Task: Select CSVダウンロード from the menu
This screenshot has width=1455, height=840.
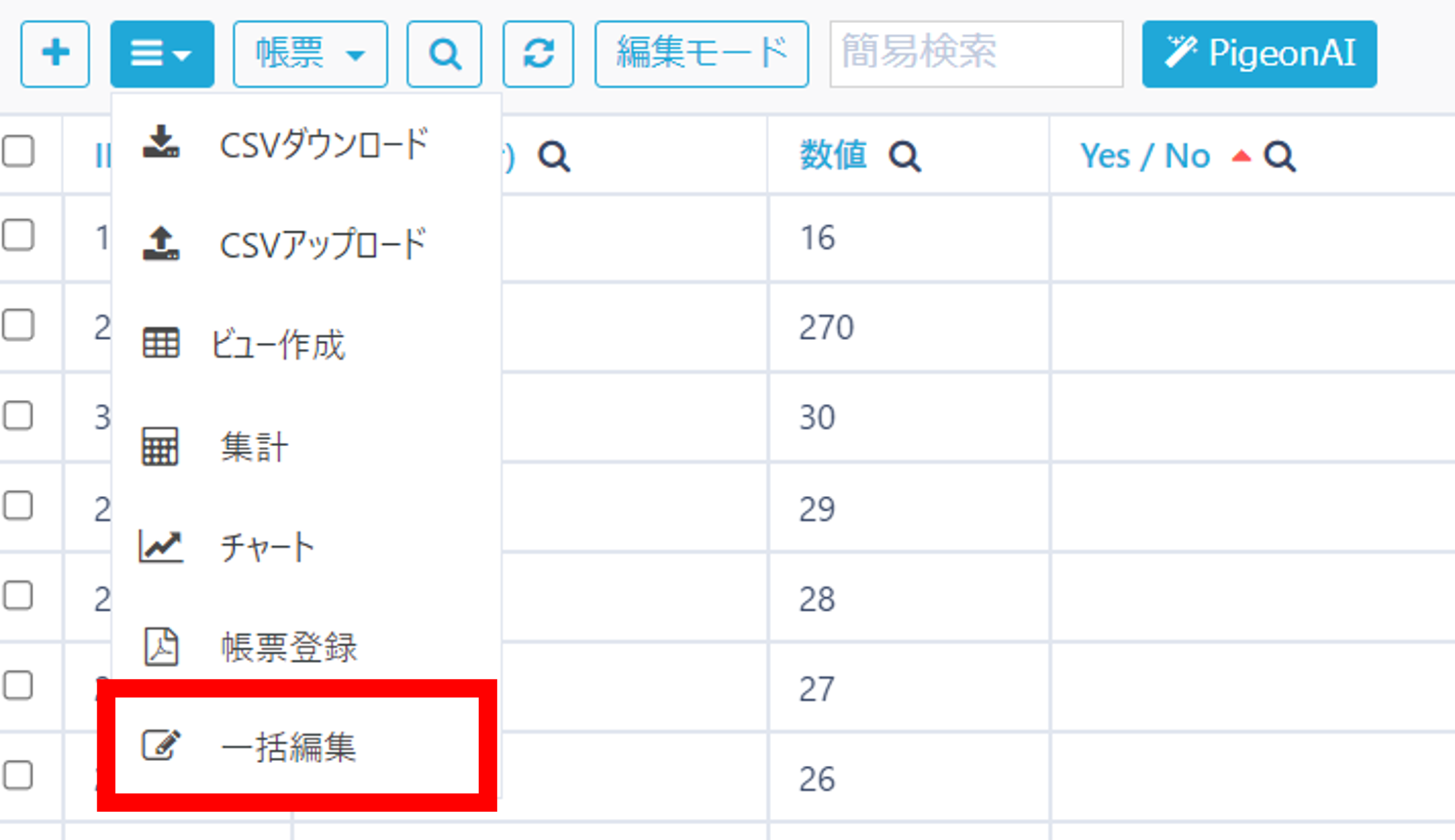Action: 322,143
